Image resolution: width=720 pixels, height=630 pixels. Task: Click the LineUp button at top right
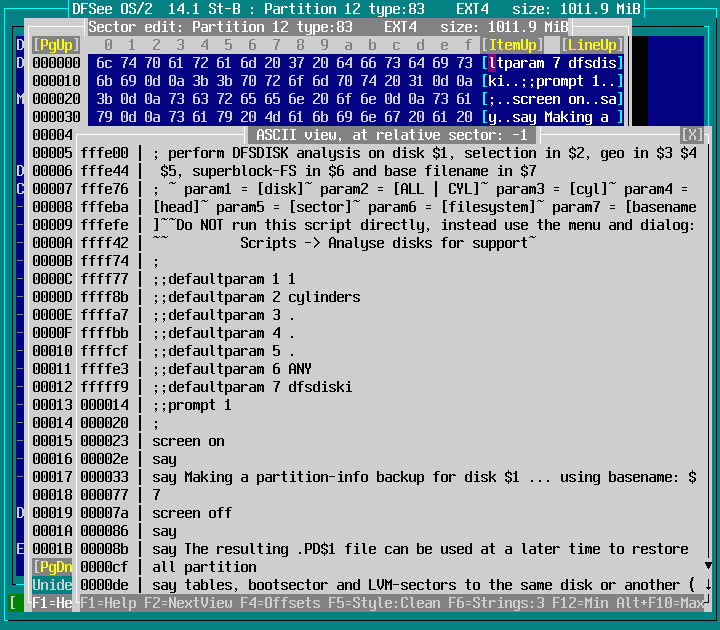tap(592, 45)
